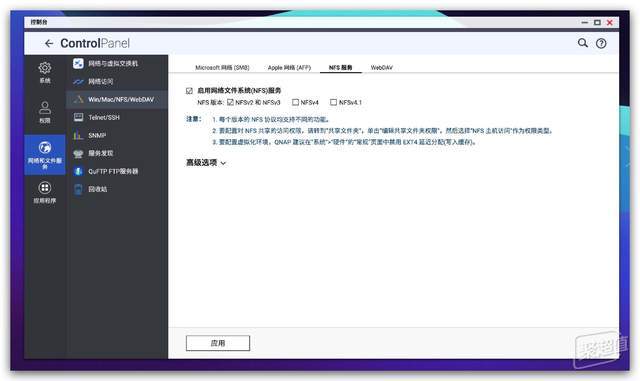Image resolution: width=640 pixels, height=381 pixels.
Task: Open the SNMP sidebar entry
Action: [117, 135]
